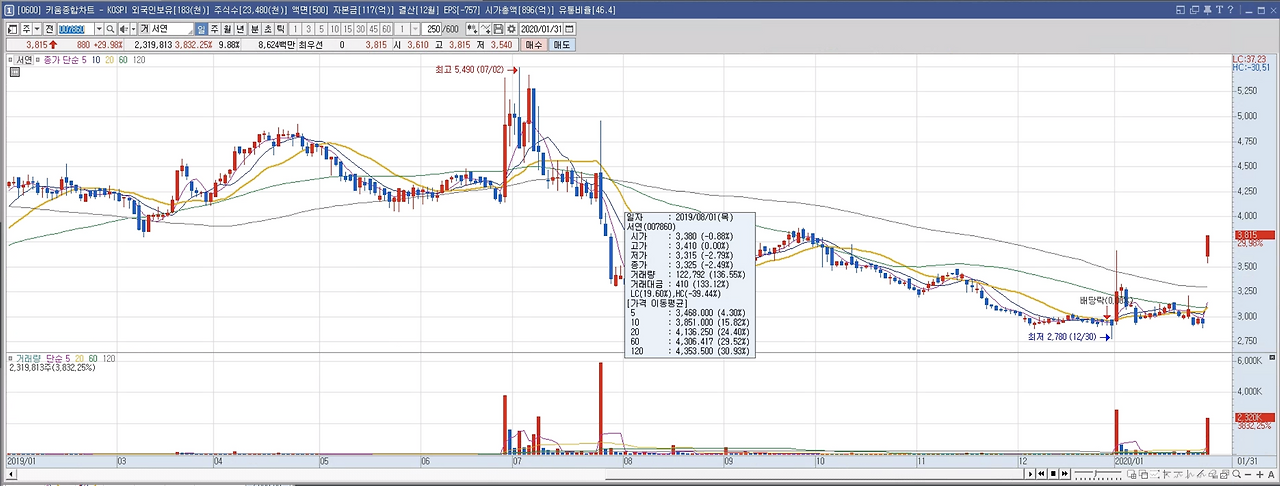The width and height of the screenshot is (1280, 486).
Task: Click the line chart icon at bottom toolbar
Action: [1154, 474]
